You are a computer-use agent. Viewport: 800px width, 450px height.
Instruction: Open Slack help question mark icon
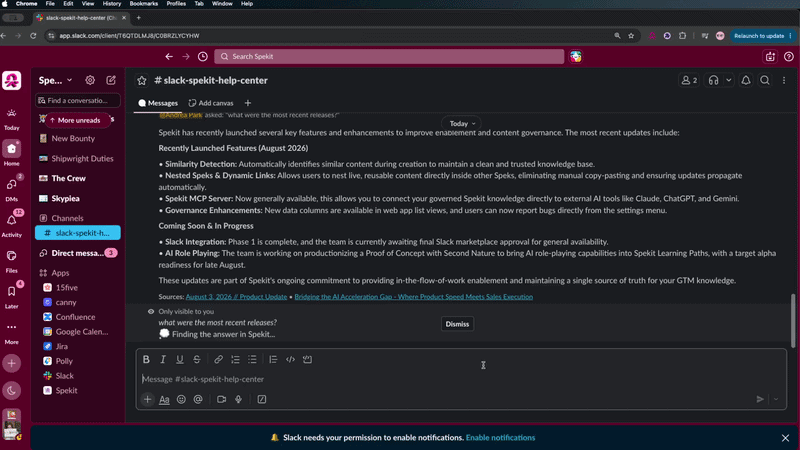click(789, 57)
